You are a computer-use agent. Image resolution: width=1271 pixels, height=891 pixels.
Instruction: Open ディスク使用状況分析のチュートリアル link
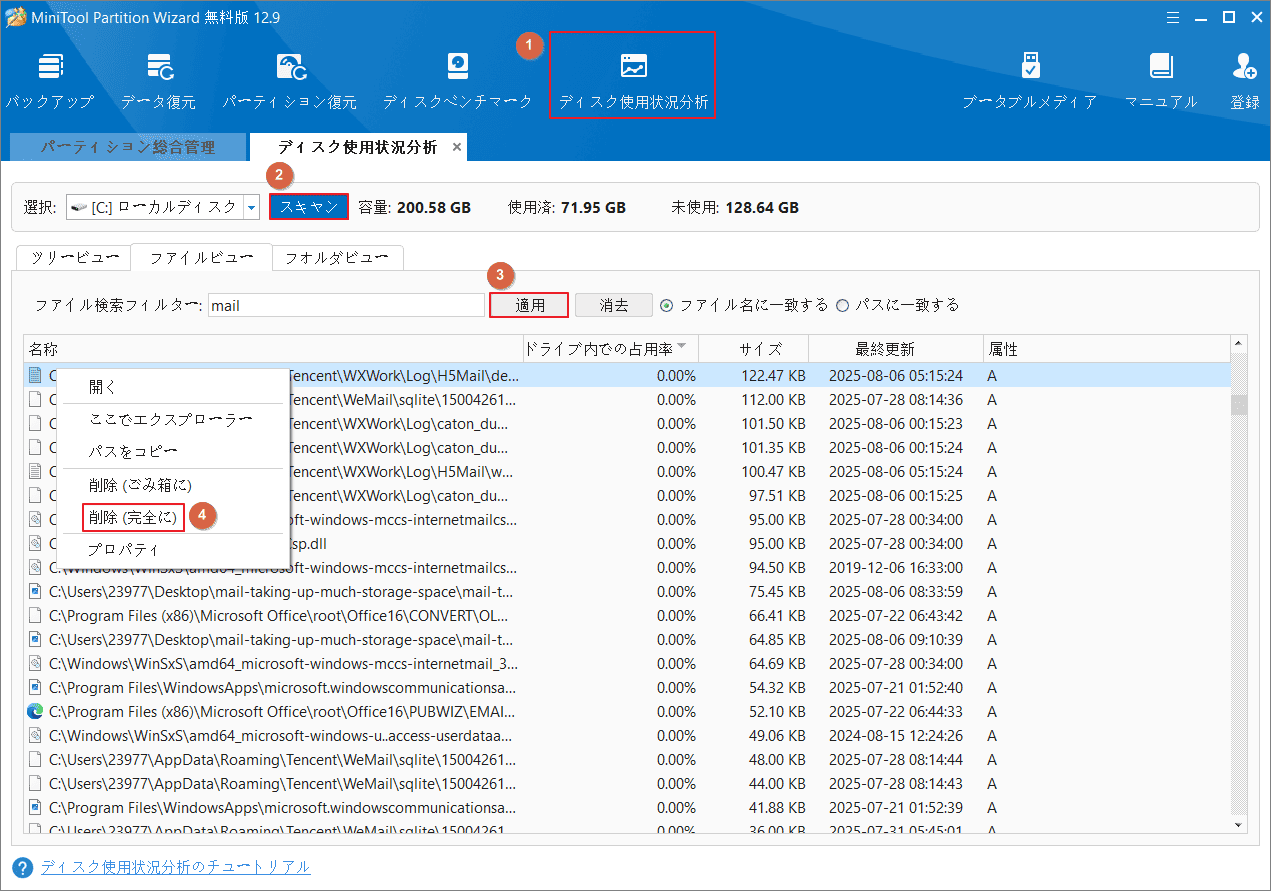click(x=175, y=867)
